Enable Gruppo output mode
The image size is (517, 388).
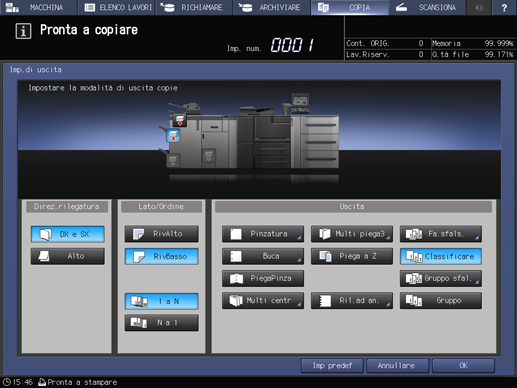[x=441, y=300]
